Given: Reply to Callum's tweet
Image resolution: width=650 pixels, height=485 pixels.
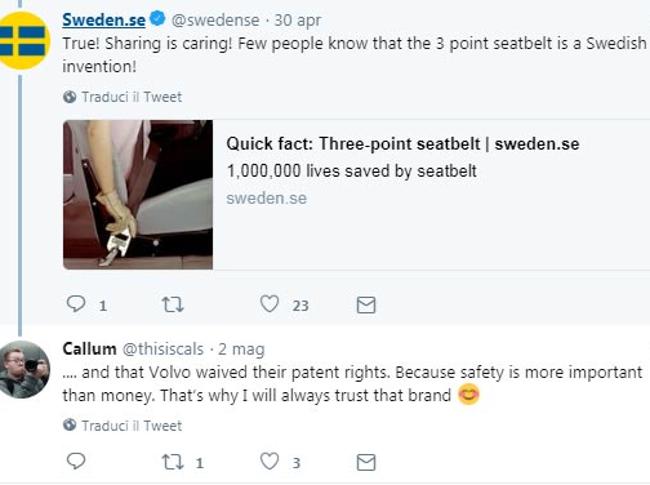Looking at the screenshot, I should pos(76,461).
